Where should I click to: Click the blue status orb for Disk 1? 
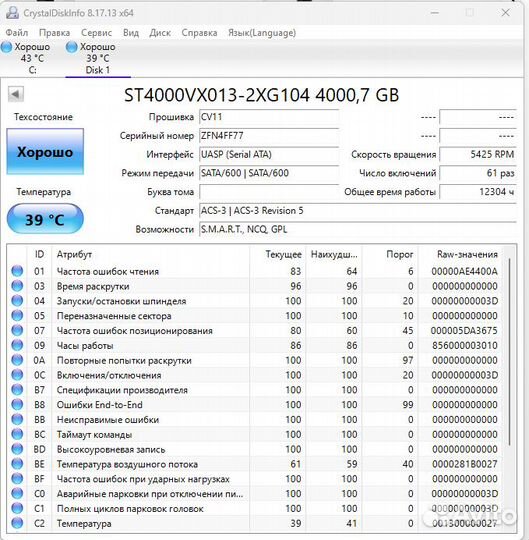point(71,47)
